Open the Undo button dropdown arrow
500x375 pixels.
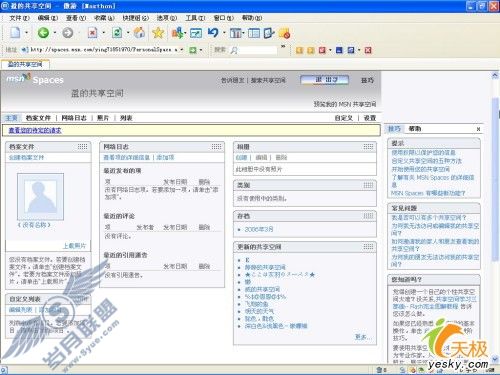pyautogui.click(x=224, y=33)
